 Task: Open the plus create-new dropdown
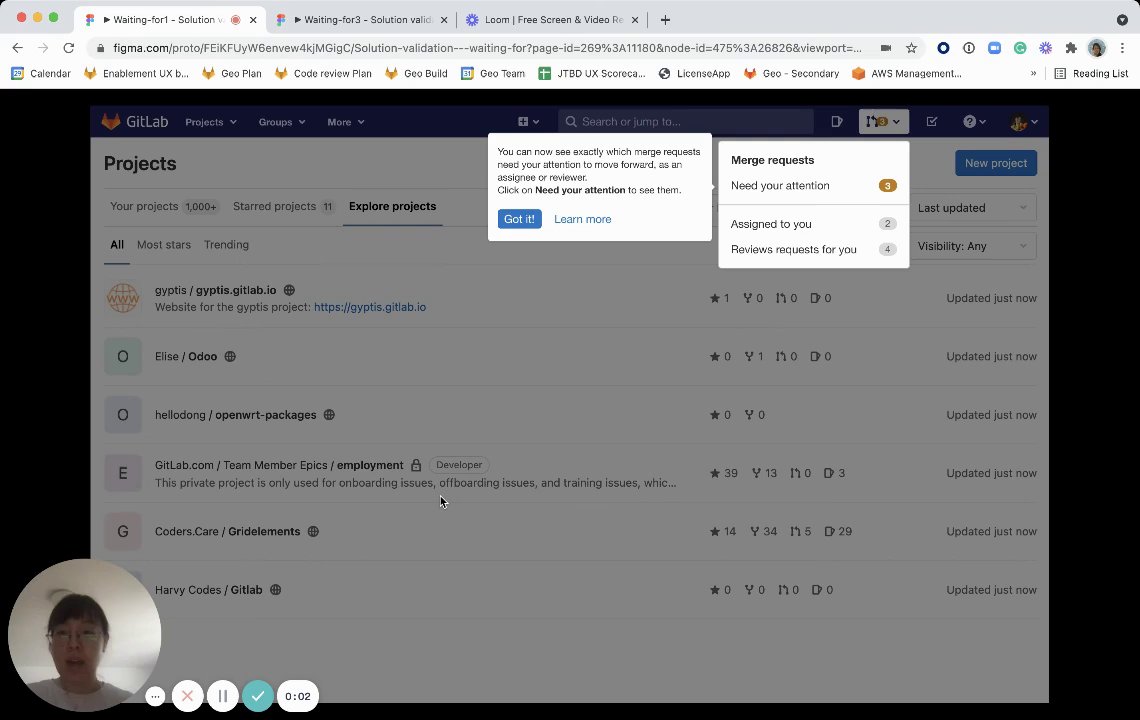coord(529,121)
